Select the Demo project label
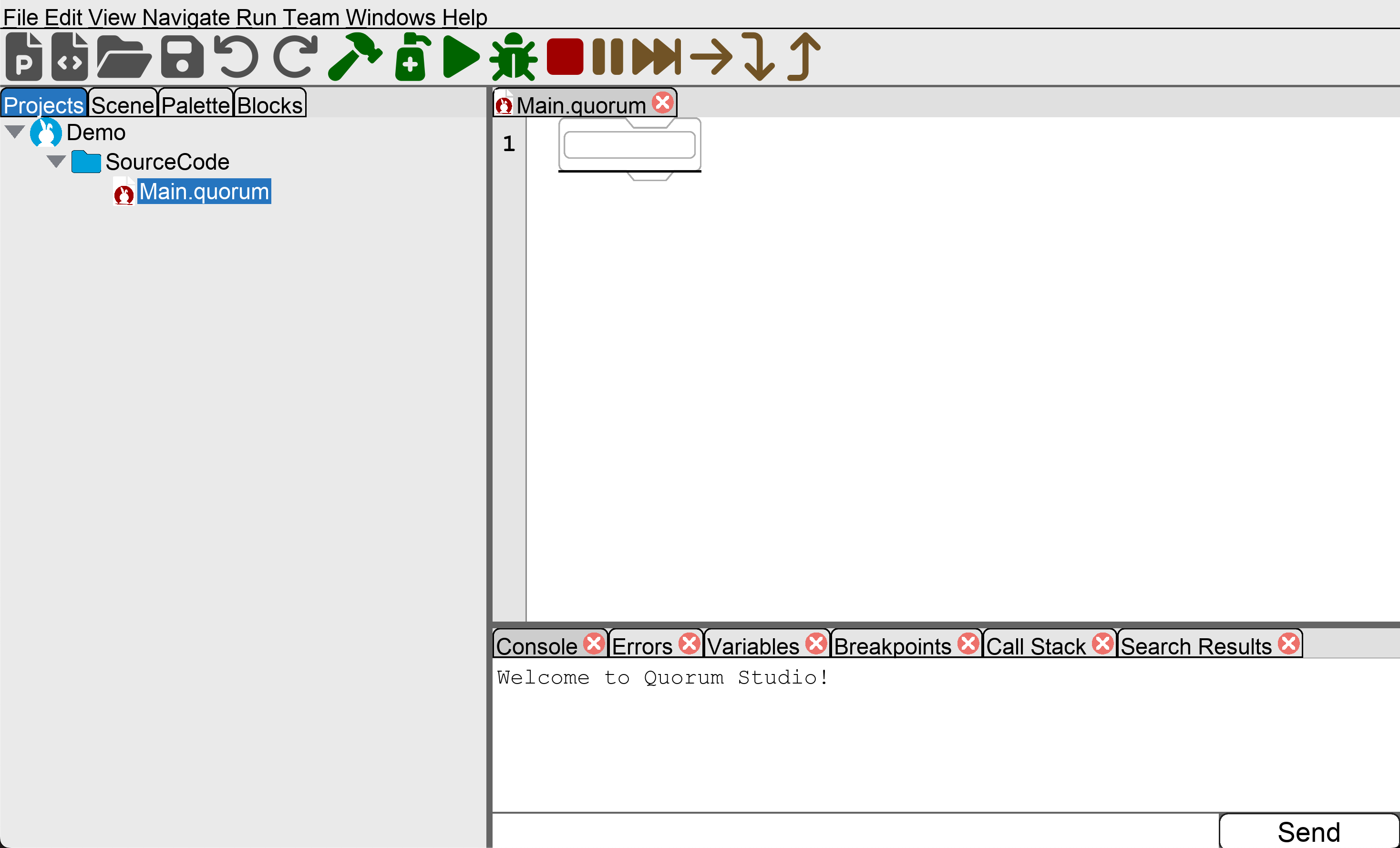 96,133
